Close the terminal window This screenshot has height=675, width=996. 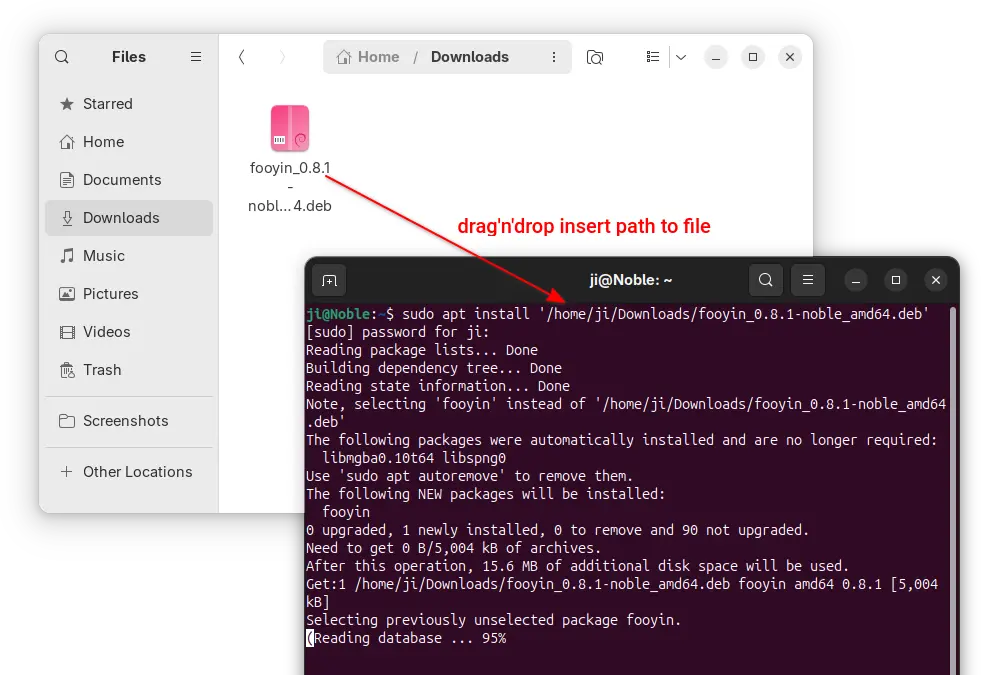(936, 280)
